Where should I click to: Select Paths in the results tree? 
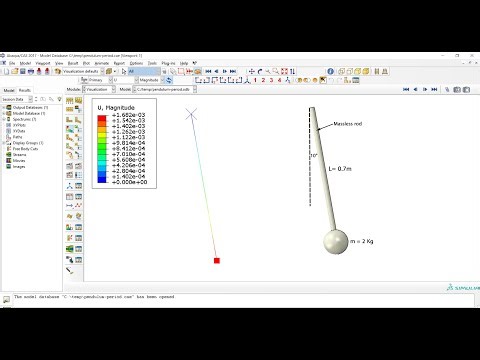tap(17, 137)
